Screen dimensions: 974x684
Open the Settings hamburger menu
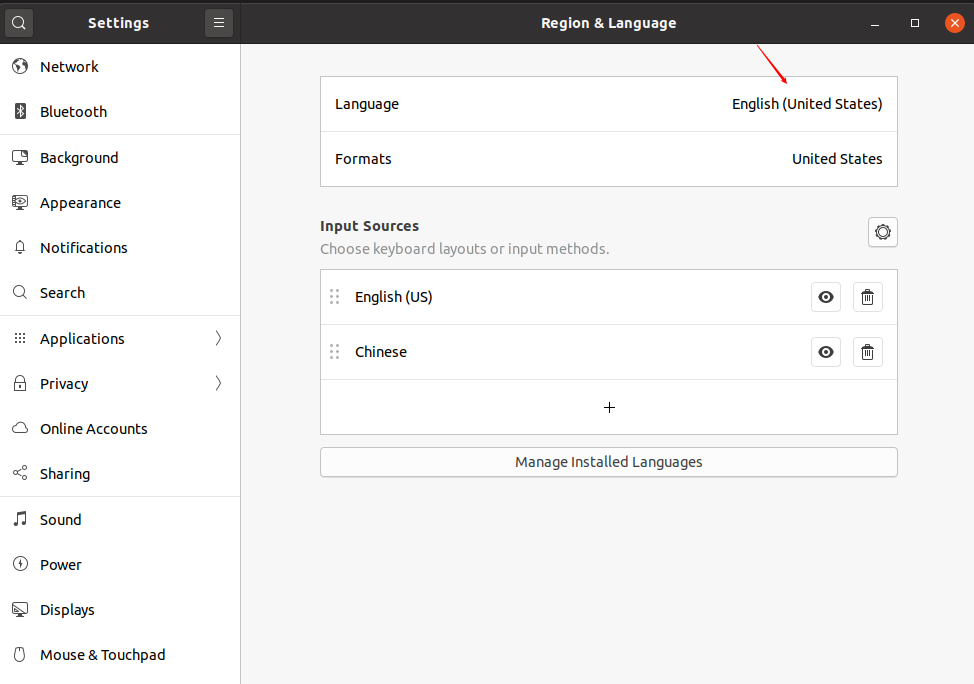pos(219,23)
